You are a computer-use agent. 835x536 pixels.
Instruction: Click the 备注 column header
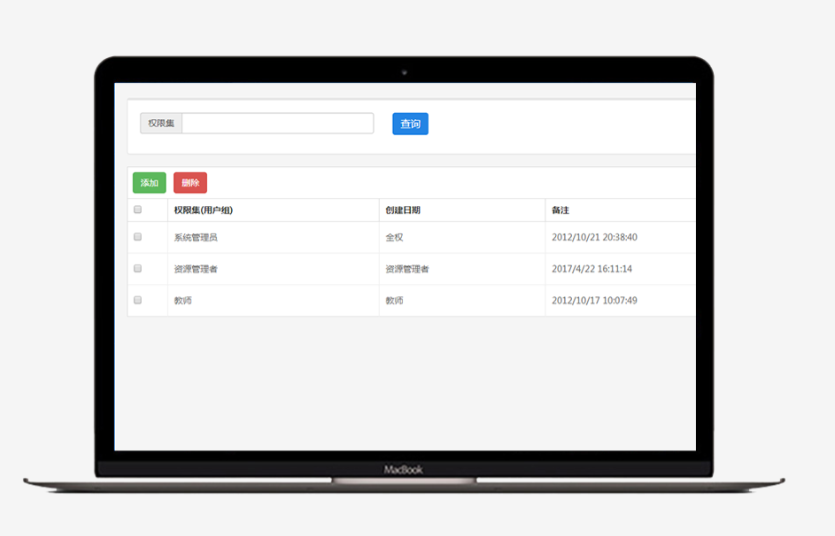560,210
